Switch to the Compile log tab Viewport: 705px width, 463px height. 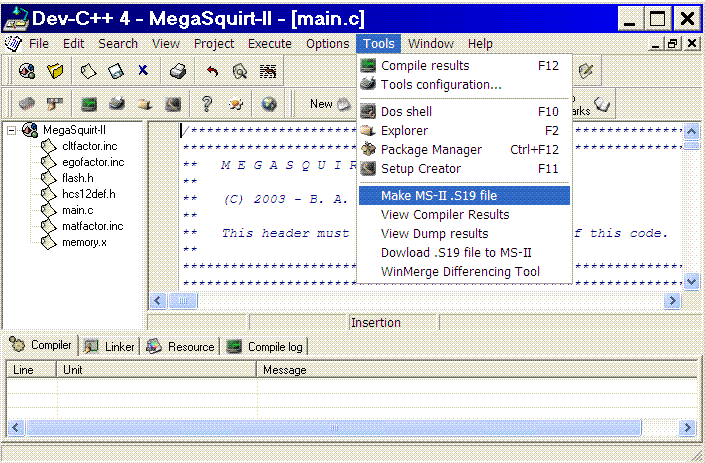point(265,347)
